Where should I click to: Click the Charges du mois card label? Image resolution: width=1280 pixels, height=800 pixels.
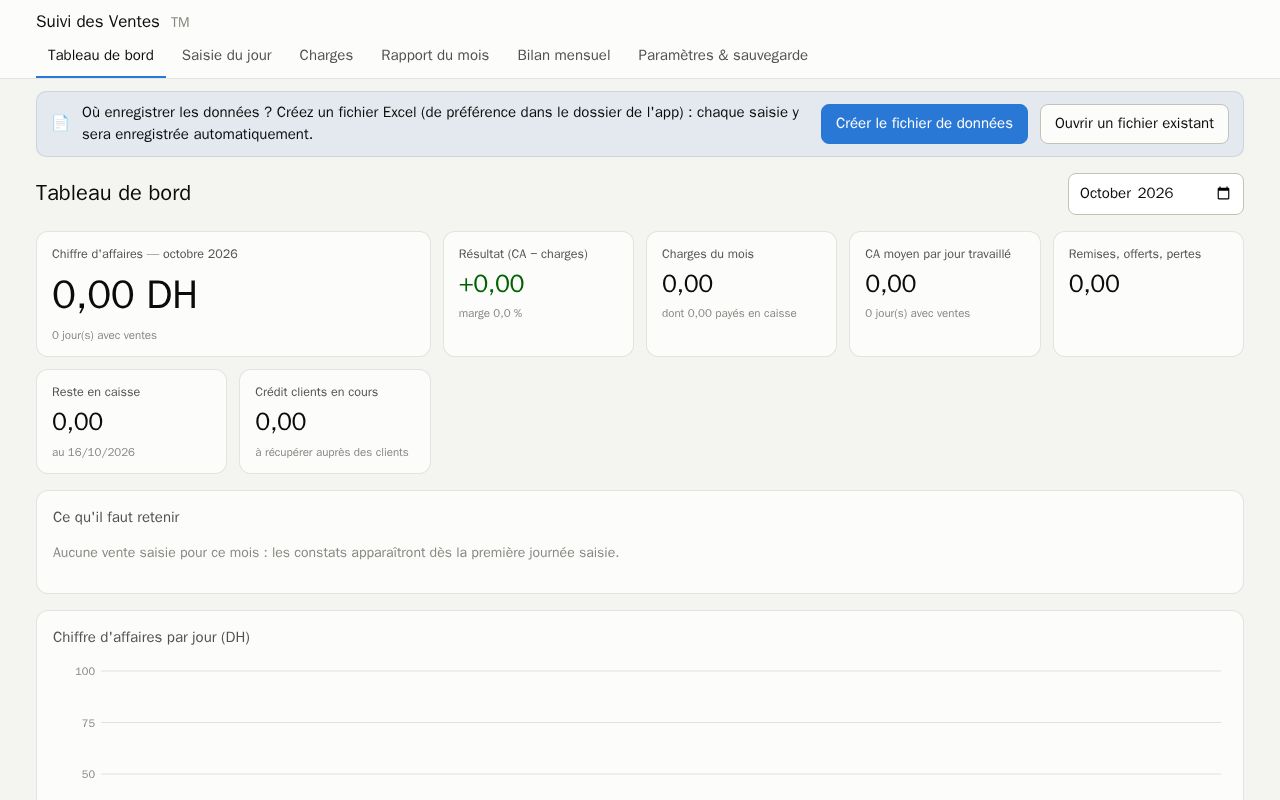[708, 254]
